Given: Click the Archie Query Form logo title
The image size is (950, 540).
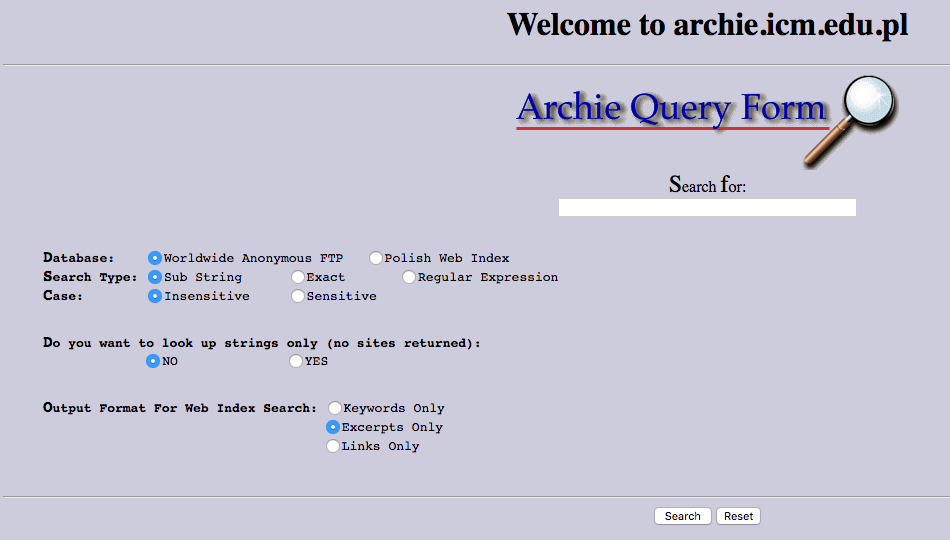Looking at the screenshot, I should [x=671, y=109].
